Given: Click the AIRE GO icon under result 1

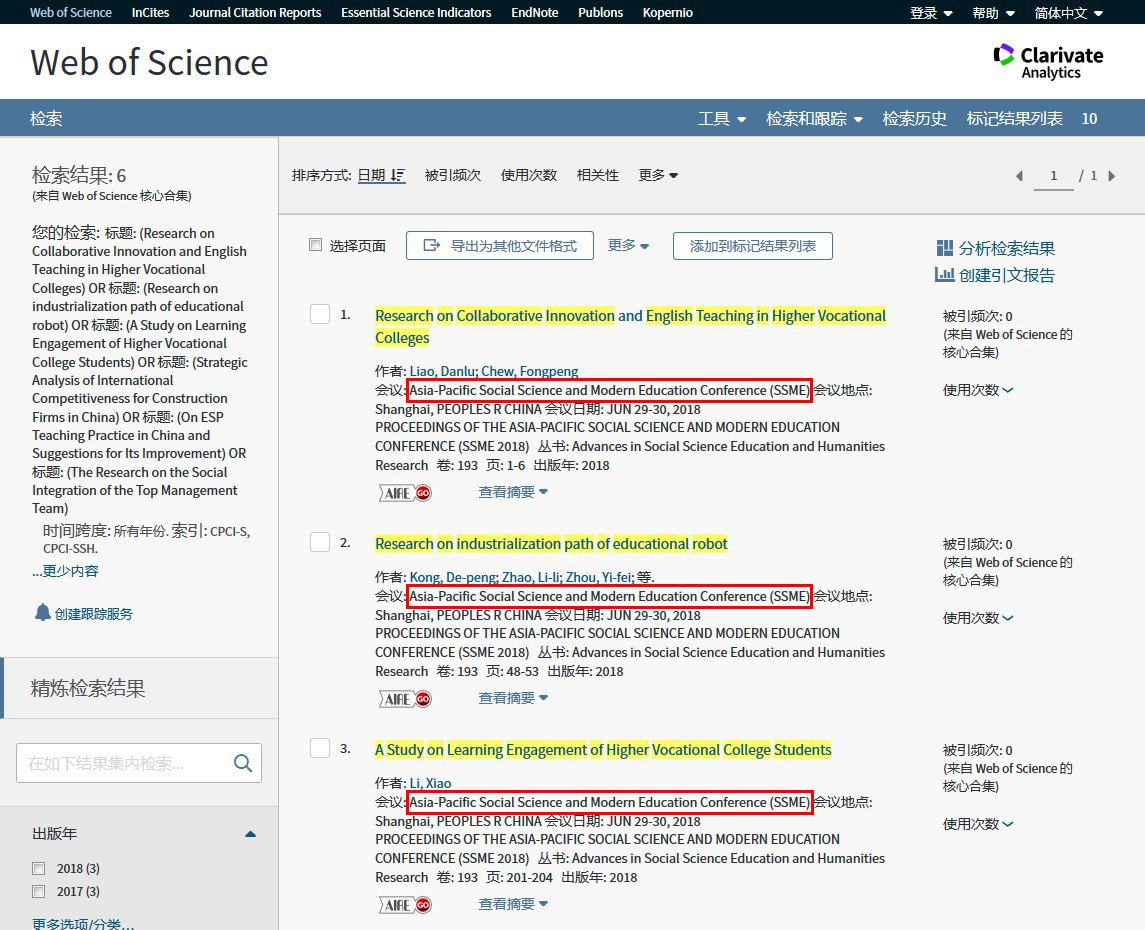Looking at the screenshot, I should [405, 492].
